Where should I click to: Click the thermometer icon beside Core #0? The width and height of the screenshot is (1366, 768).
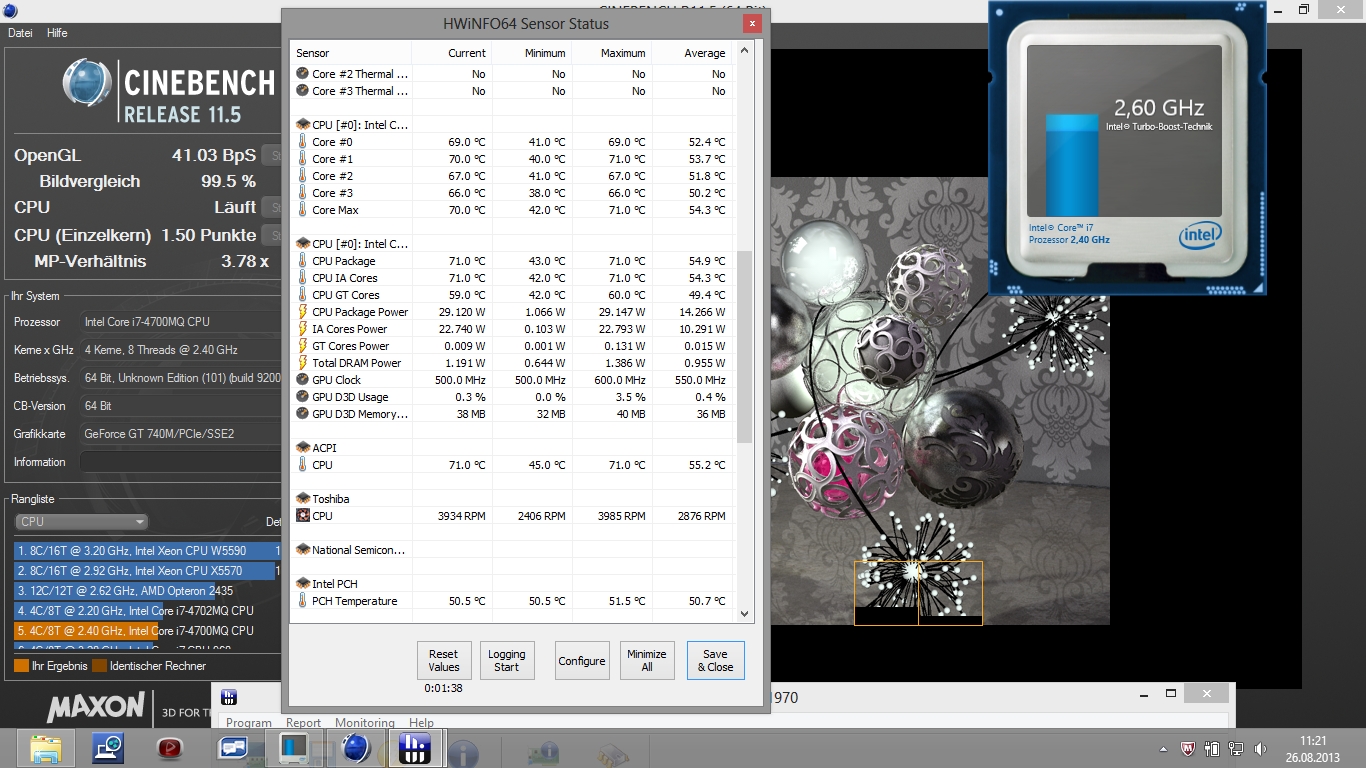[x=303, y=142]
